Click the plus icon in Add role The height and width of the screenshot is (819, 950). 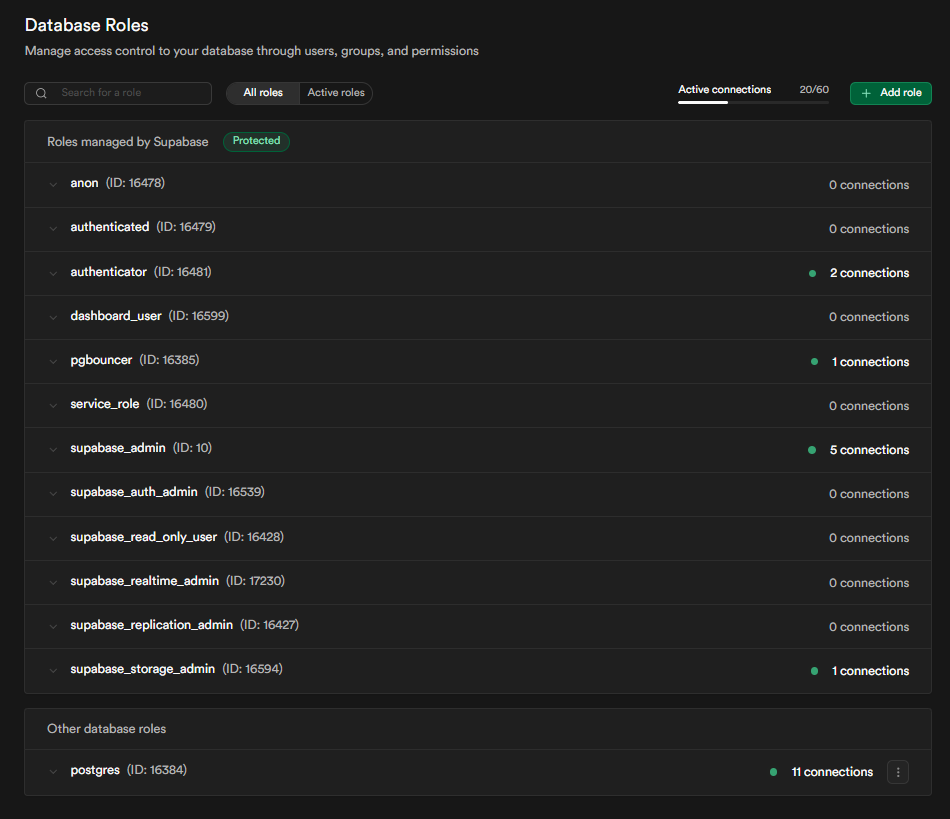click(x=866, y=93)
